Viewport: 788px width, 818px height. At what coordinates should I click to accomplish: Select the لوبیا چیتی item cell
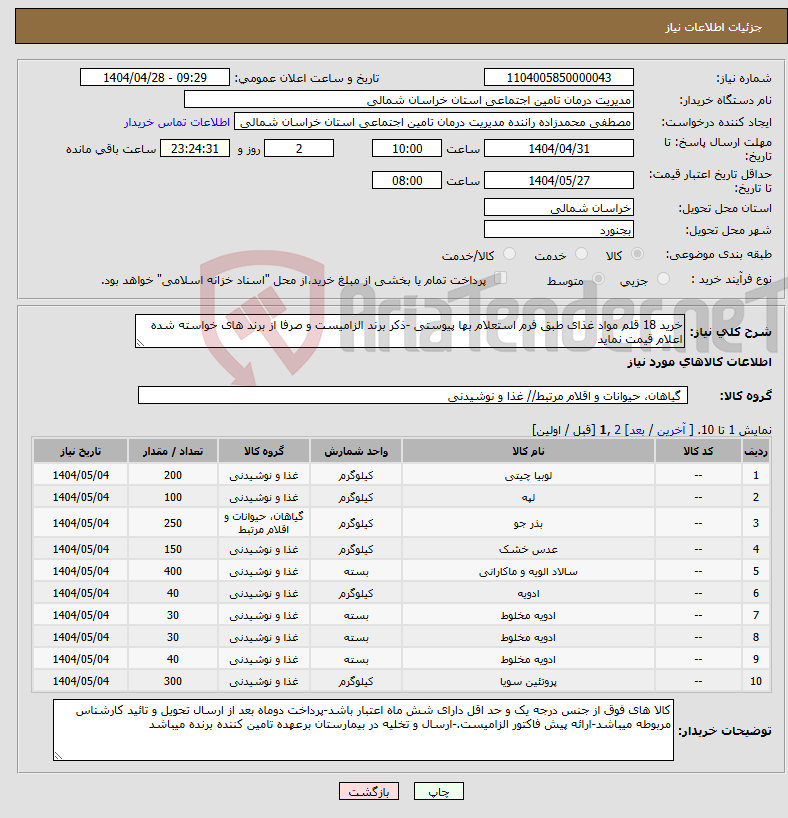[x=528, y=475]
